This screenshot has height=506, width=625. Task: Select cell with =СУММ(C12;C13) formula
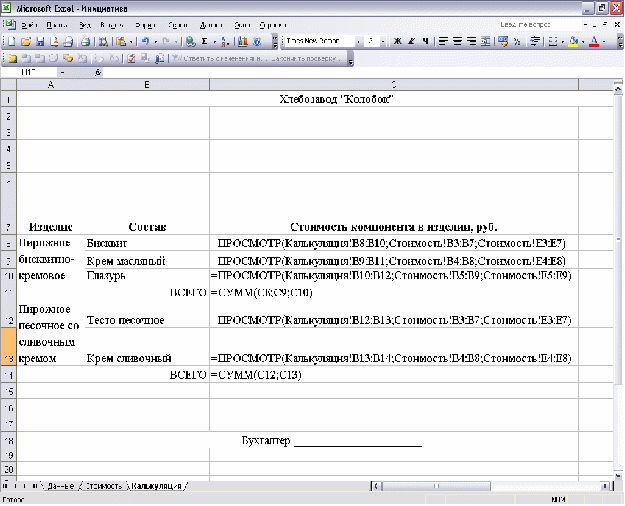coord(394,375)
